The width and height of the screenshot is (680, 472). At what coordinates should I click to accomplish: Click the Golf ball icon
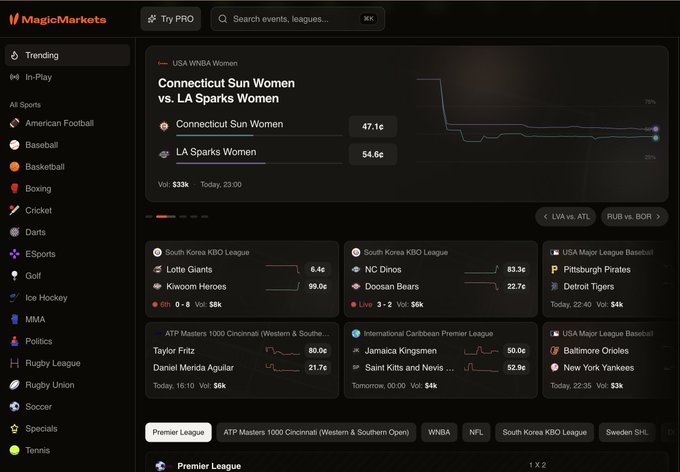tap(14, 275)
